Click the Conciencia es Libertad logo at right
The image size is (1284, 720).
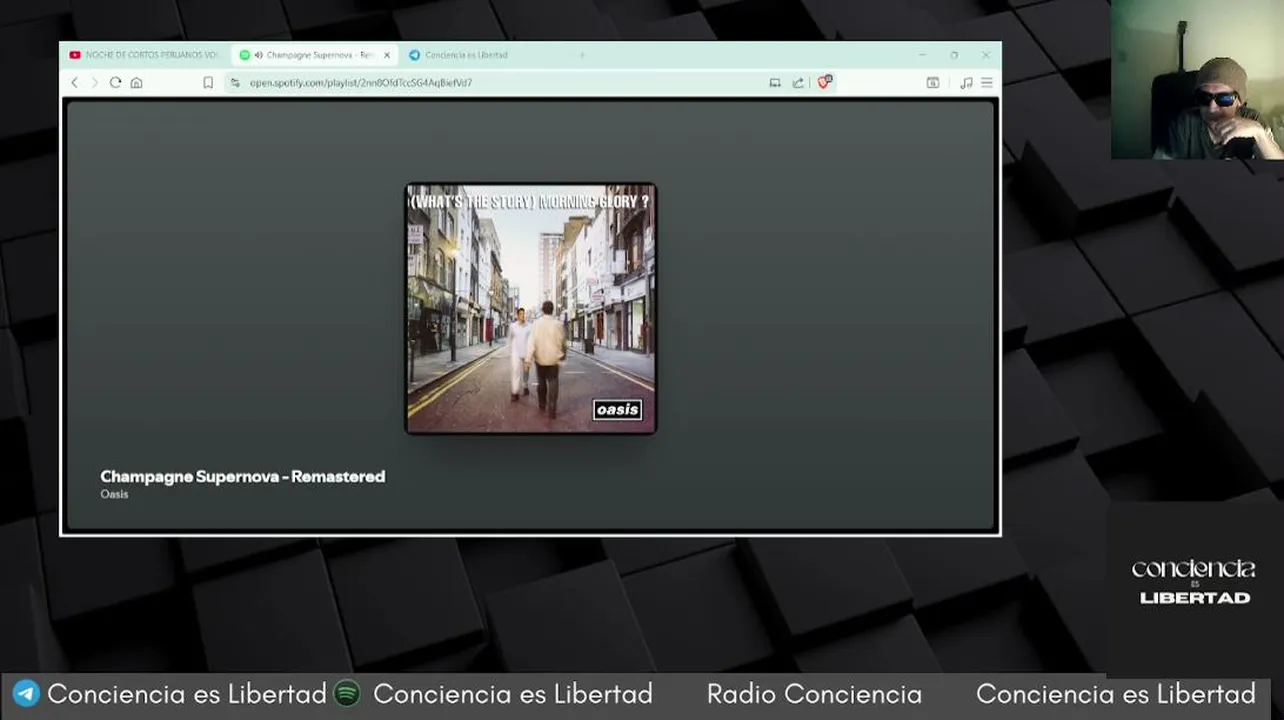(x=1194, y=582)
